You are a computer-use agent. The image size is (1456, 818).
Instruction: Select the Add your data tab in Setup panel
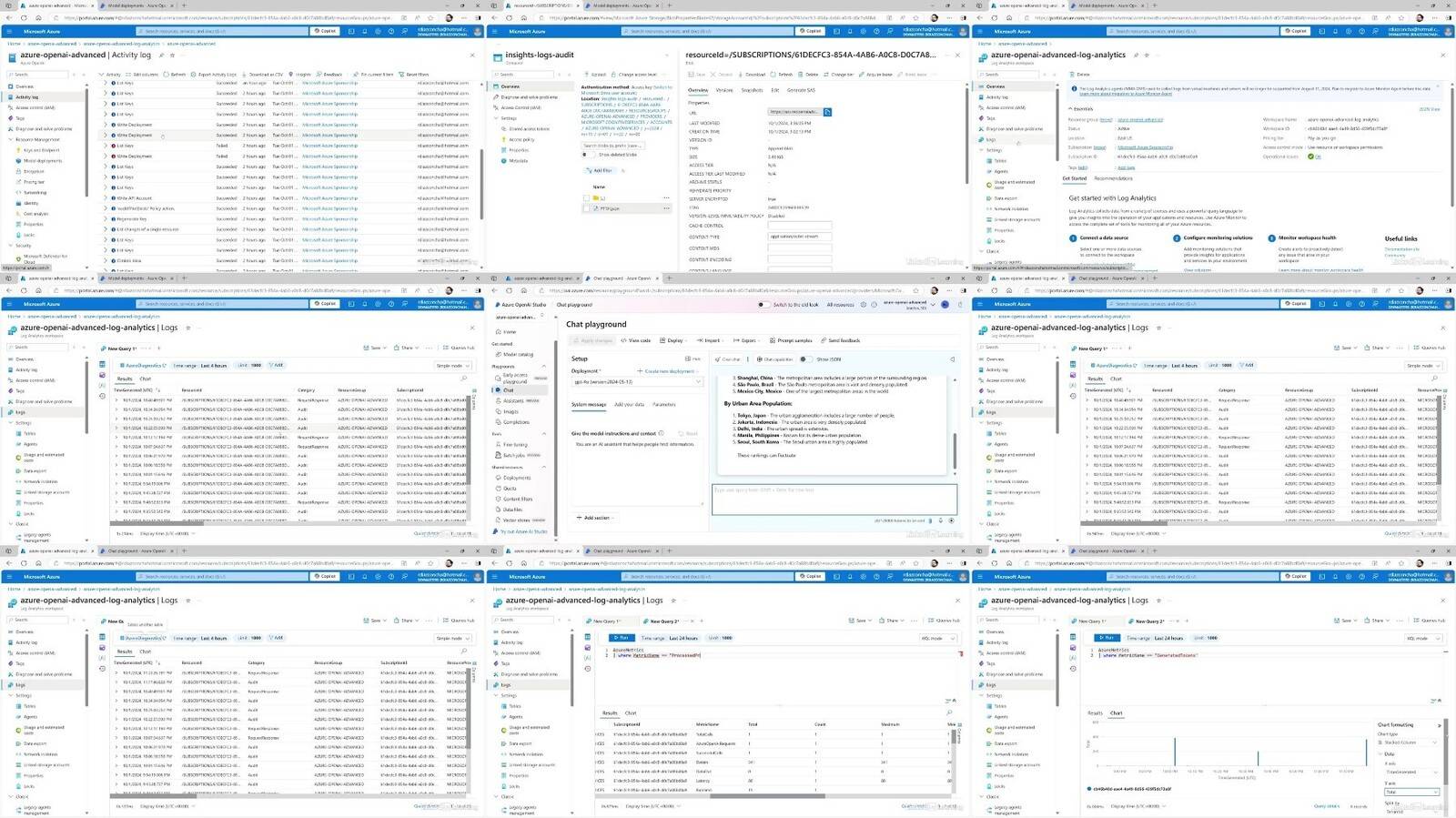tap(629, 404)
